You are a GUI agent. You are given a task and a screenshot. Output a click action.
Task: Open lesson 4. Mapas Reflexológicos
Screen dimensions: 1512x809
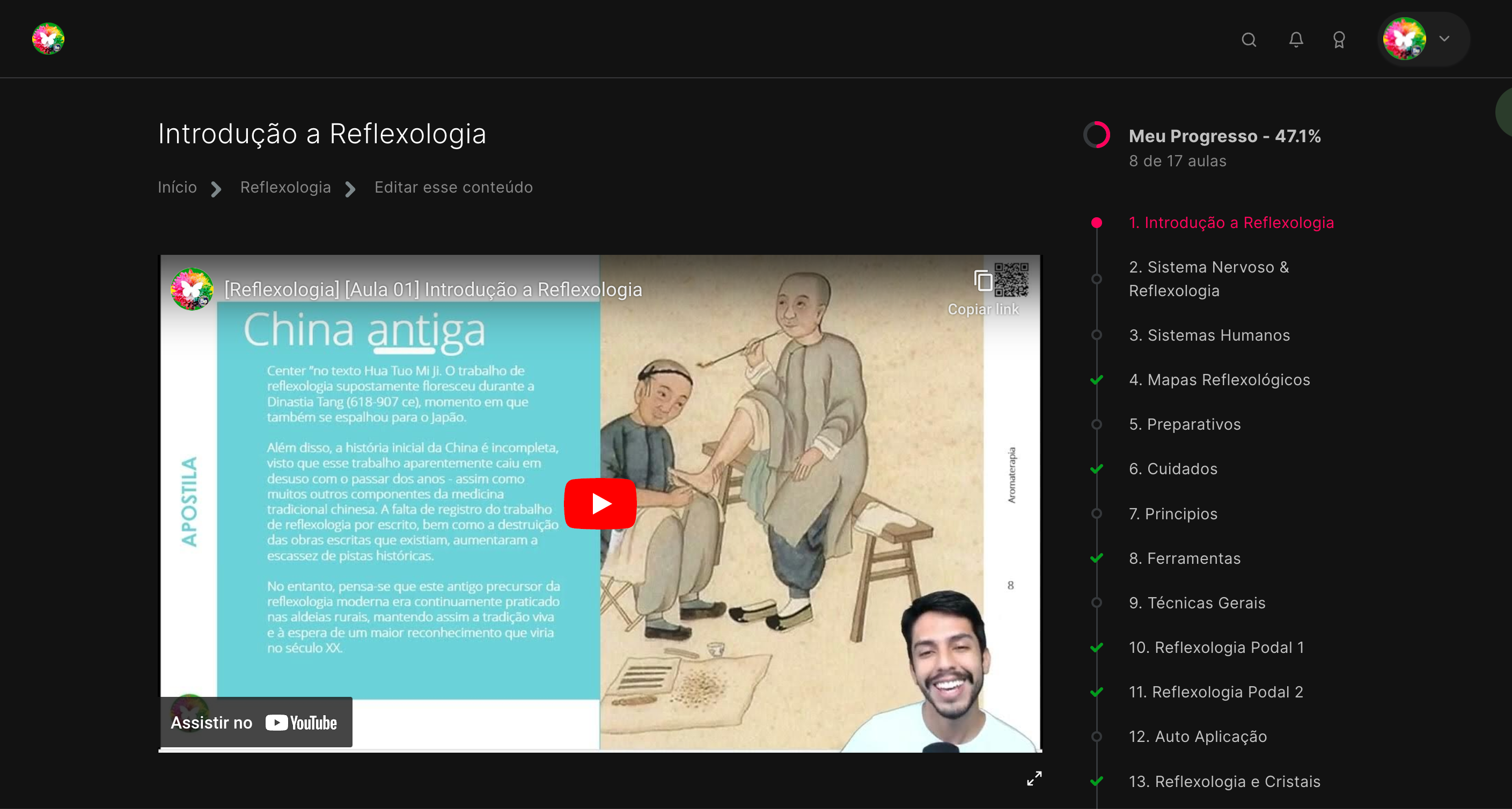(1219, 380)
